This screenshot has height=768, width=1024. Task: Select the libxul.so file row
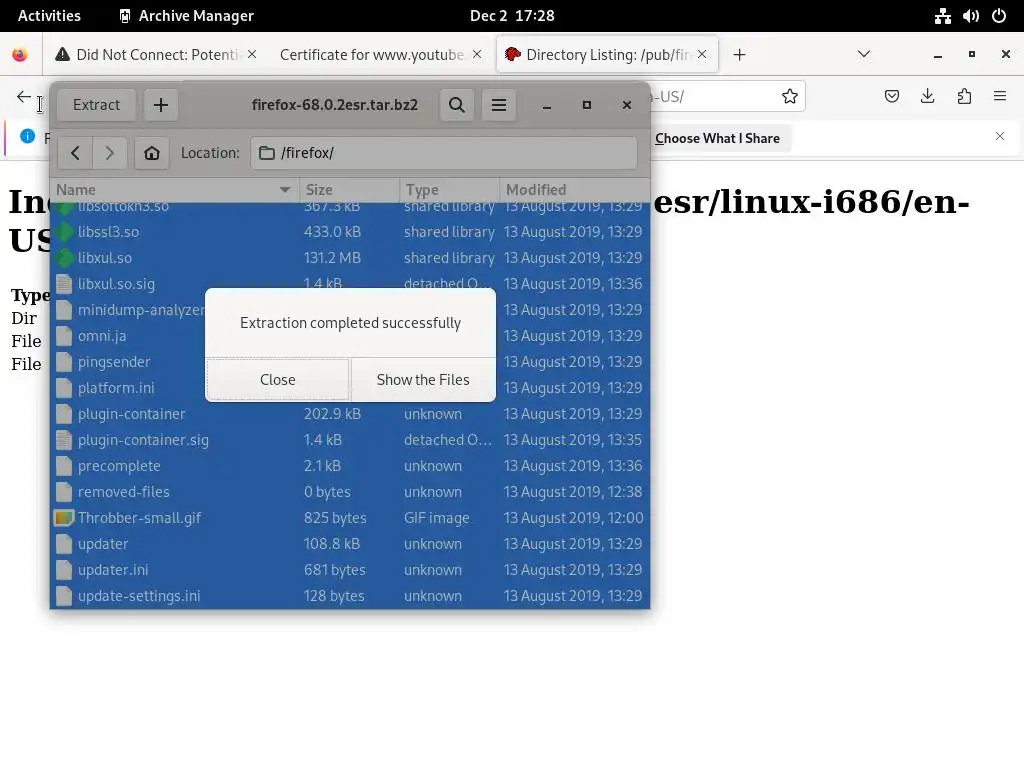click(x=350, y=258)
